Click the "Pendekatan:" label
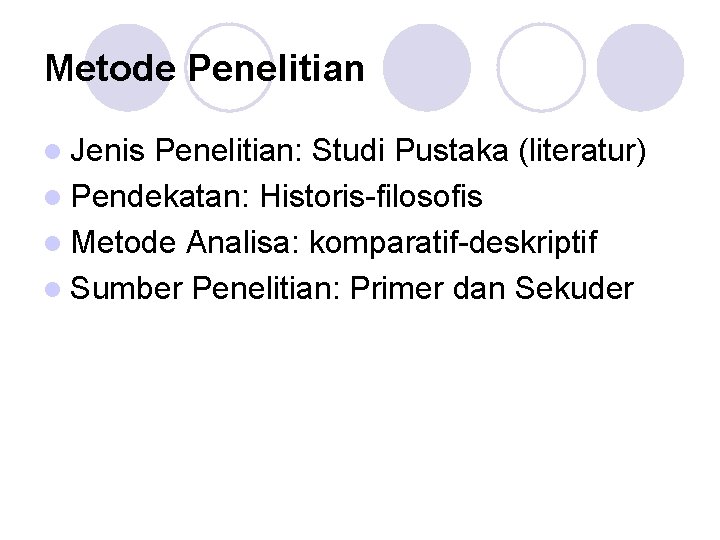The image size is (720, 540). pyautogui.click(x=161, y=197)
